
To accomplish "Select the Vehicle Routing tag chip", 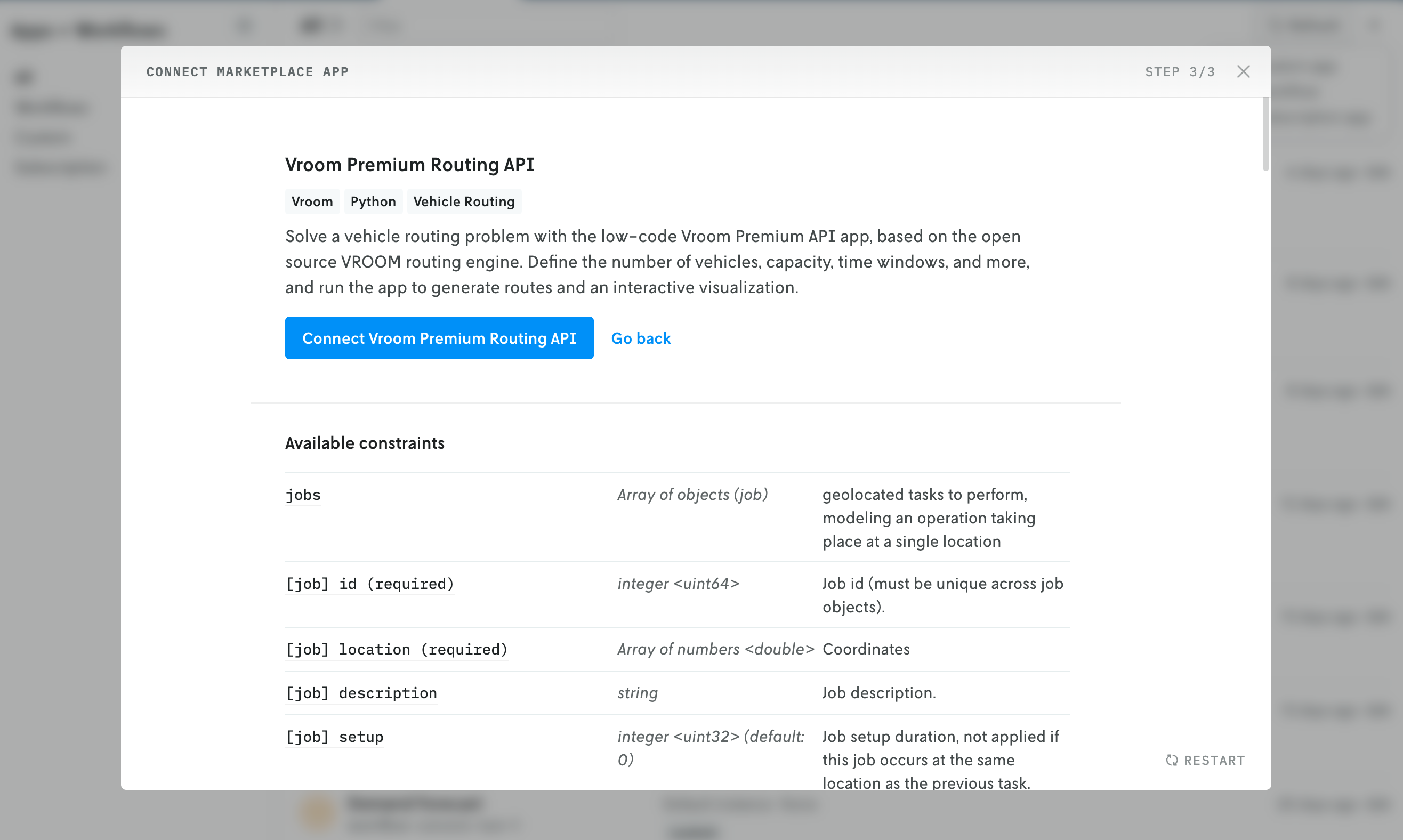I will (x=464, y=201).
